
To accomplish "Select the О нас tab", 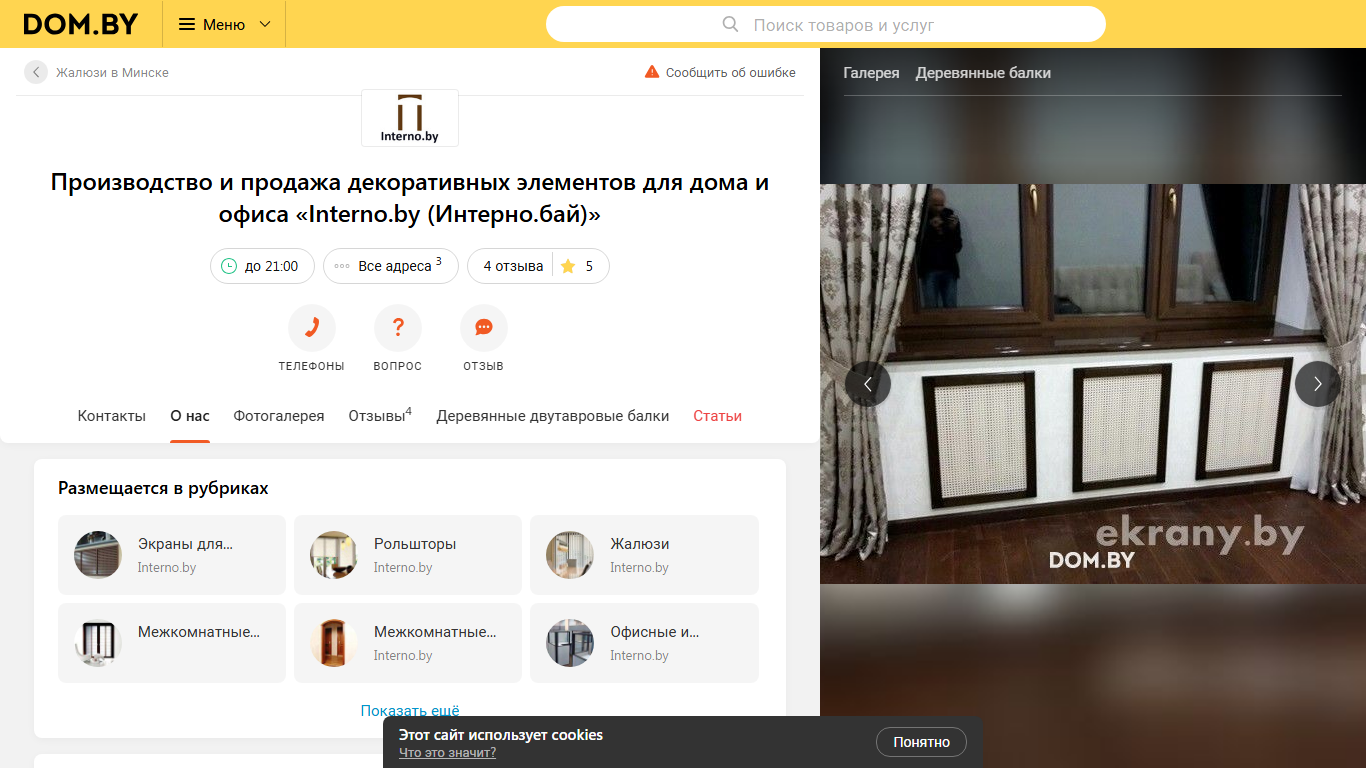I will pos(190,416).
